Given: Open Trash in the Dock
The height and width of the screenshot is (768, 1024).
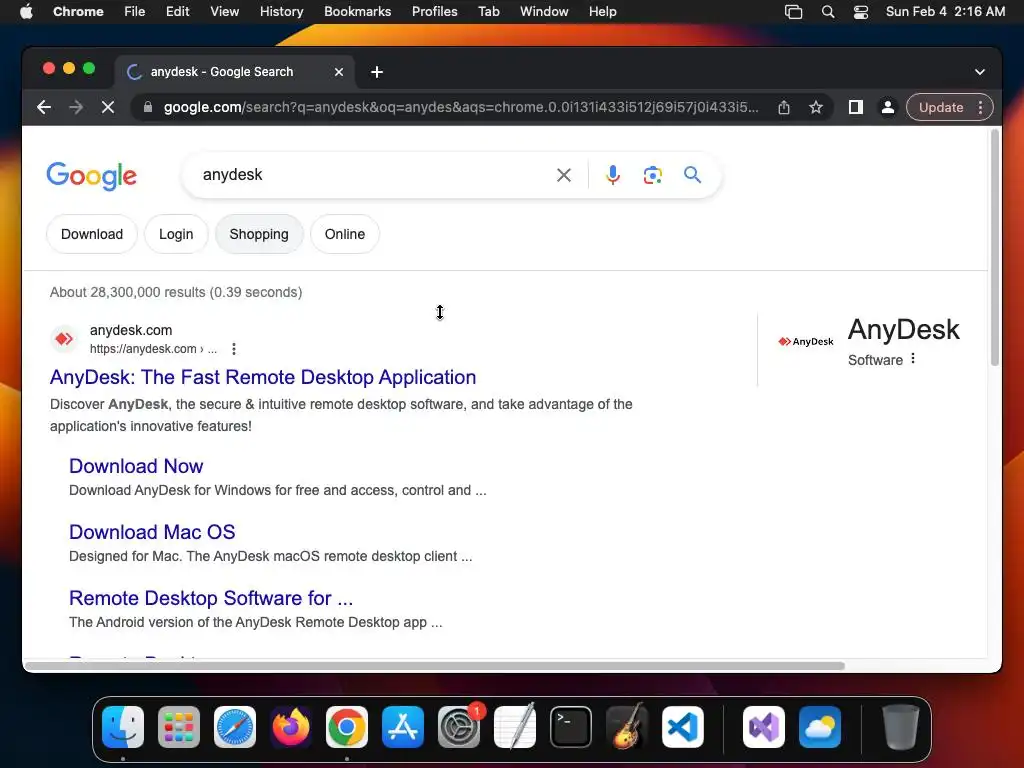Looking at the screenshot, I should click(901, 727).
